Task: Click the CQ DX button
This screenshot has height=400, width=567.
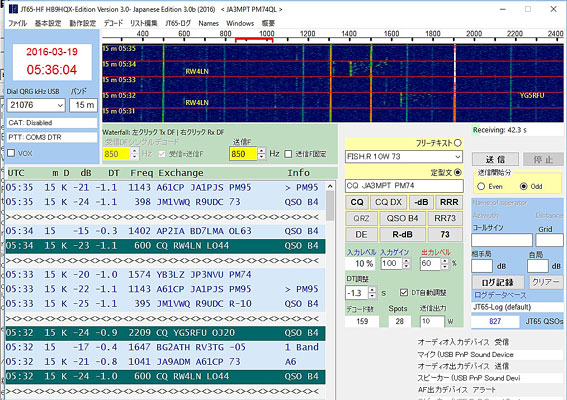Action: coord(388,202)
